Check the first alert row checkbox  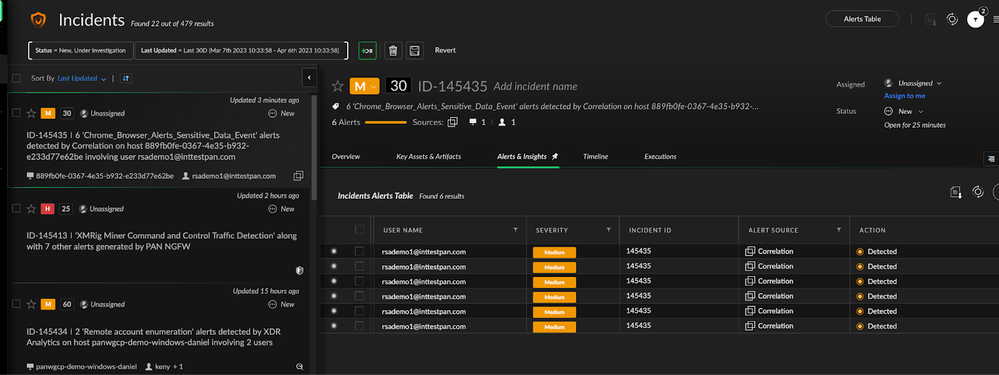(359, 251)
